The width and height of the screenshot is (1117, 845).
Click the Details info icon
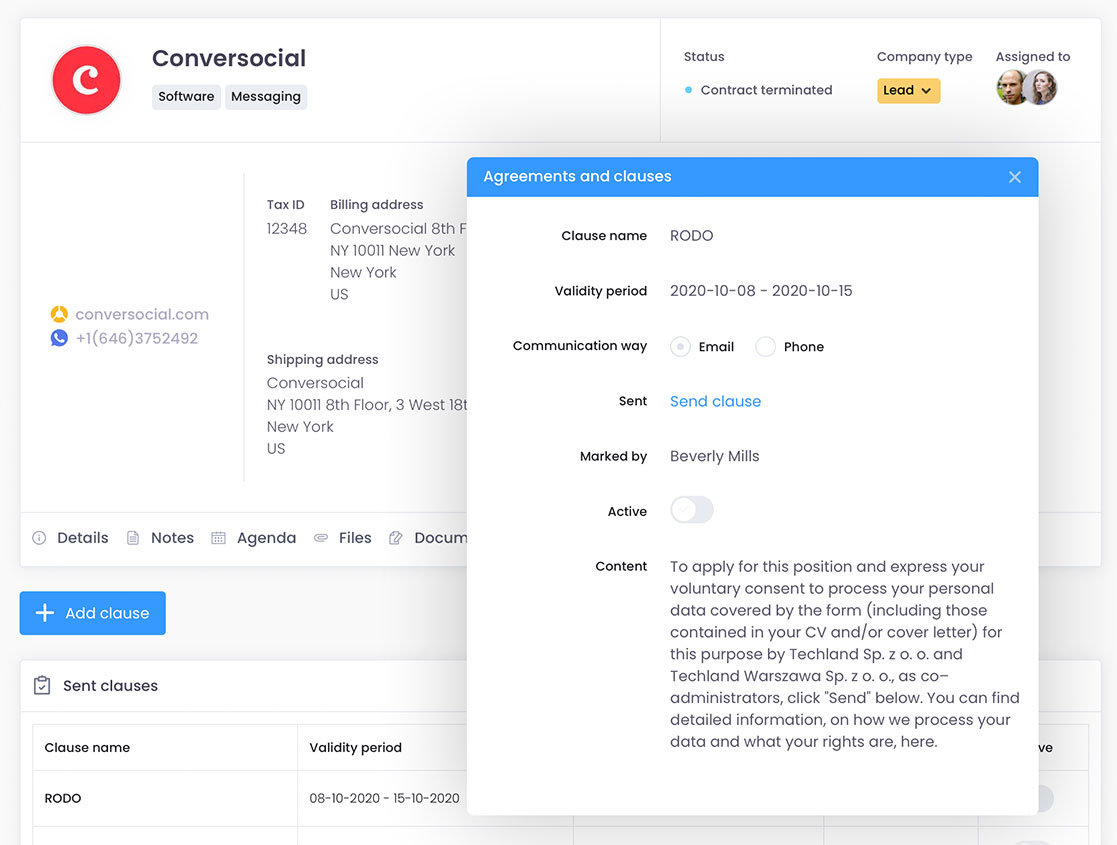39,538
